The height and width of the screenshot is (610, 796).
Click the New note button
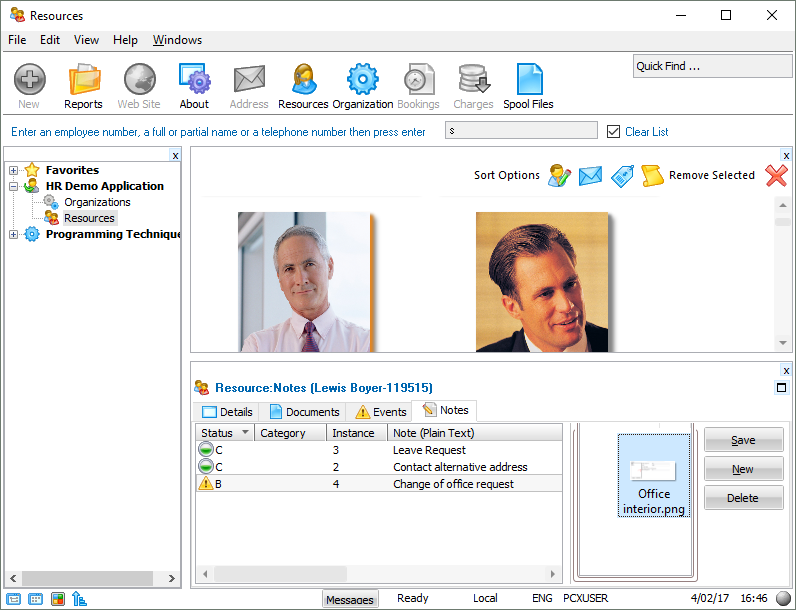point(743,469)
